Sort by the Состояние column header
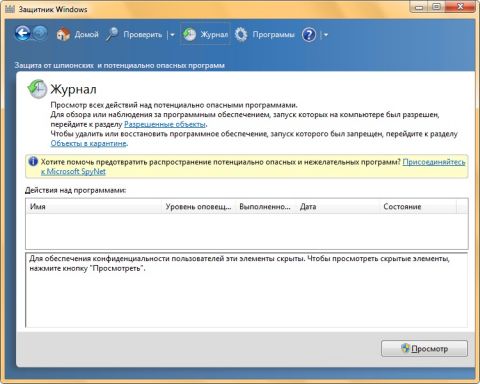 [418, 207]
